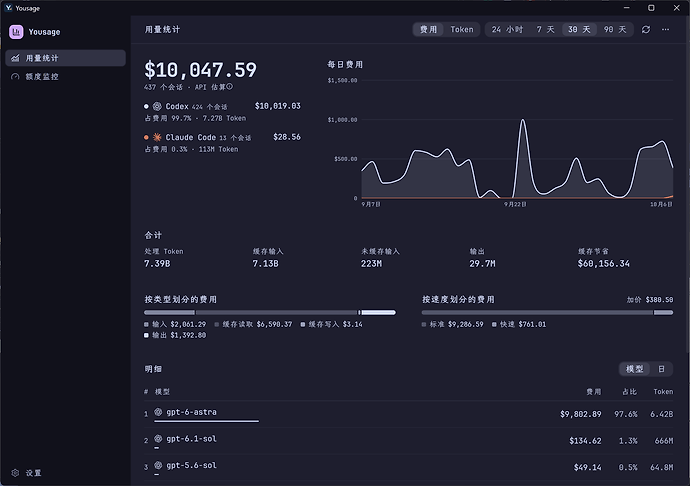Screen dimensions: 690x486
Task: Click the white 输出 legend swatch
Action: (146, 335)
